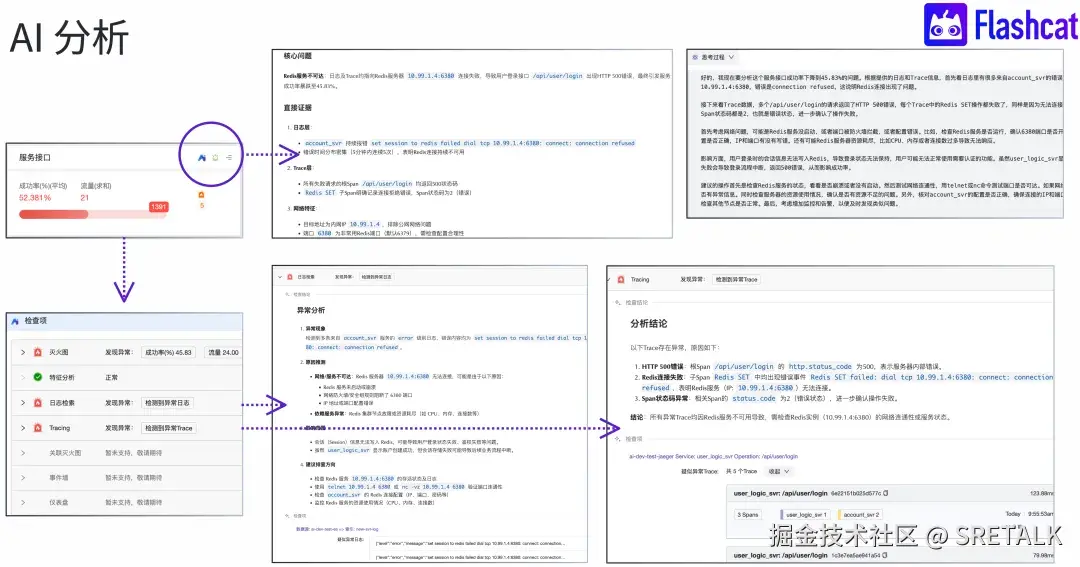Viewport: 1080px width, 567px height.
Task: Click 检测到异常日志 tag in 日志检索 detail header
Action: [x=376, y=277]
